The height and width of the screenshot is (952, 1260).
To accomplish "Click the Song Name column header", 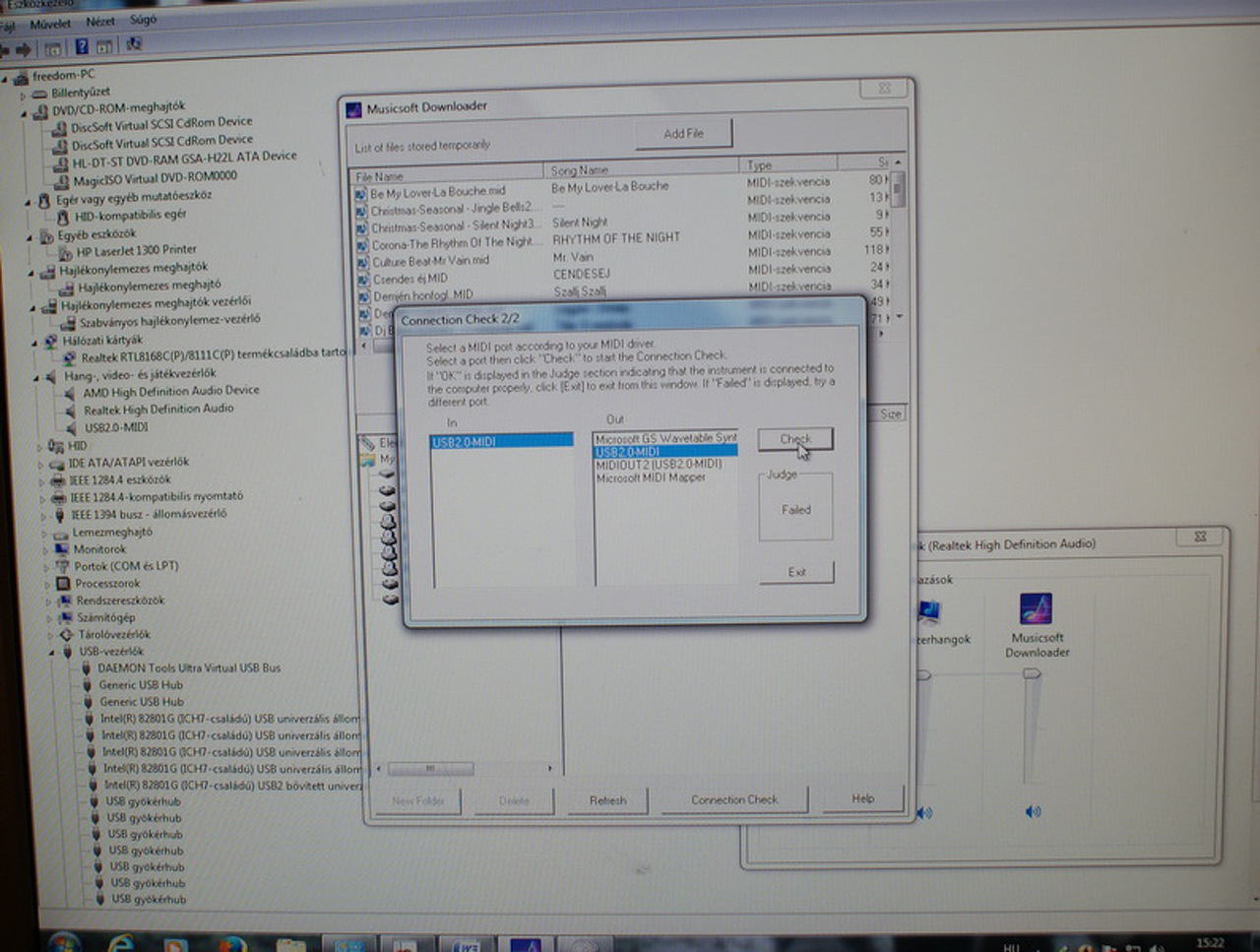I will (x=642, y=169).
